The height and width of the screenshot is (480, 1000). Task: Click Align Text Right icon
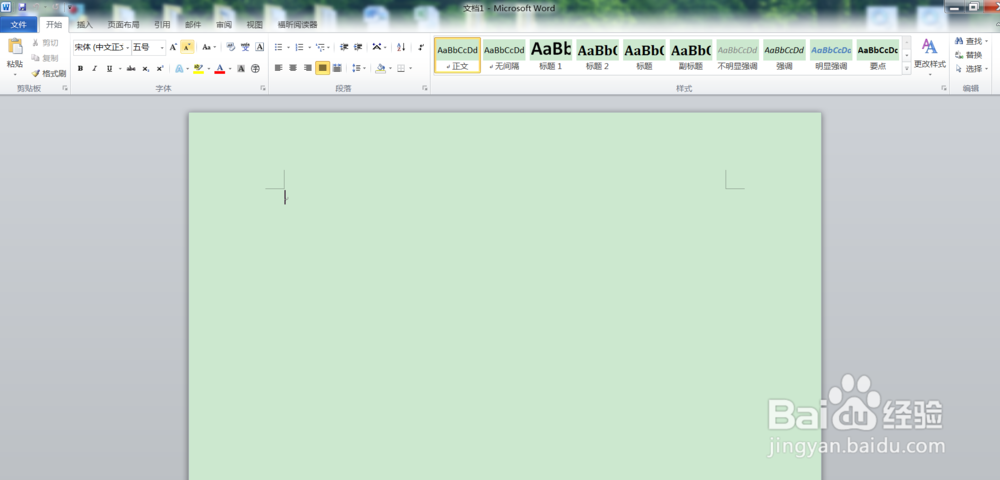tap(308, 68)
